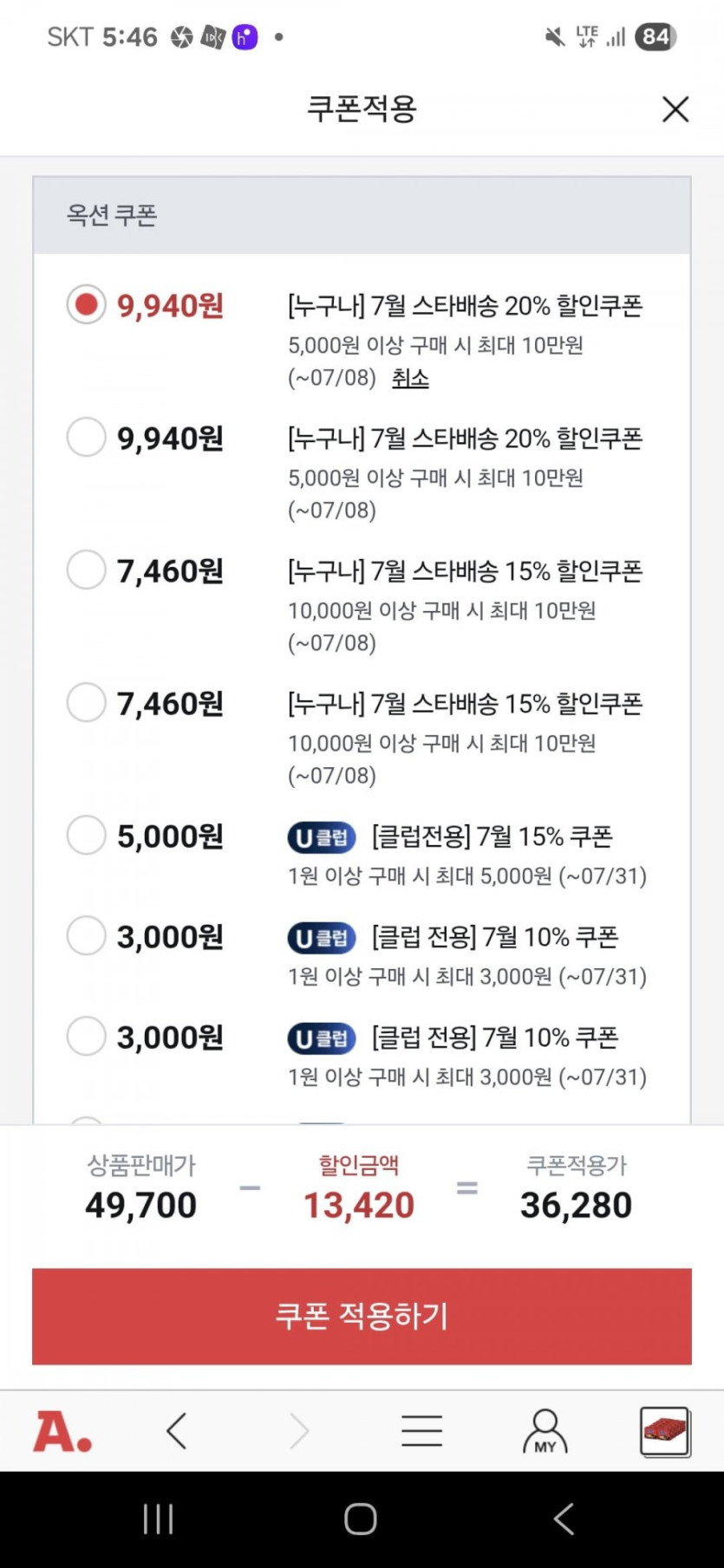Choose the last 3,000원 club 10% coupon
Viewport: 724px width, 1568px height.
coord(87,1037)
